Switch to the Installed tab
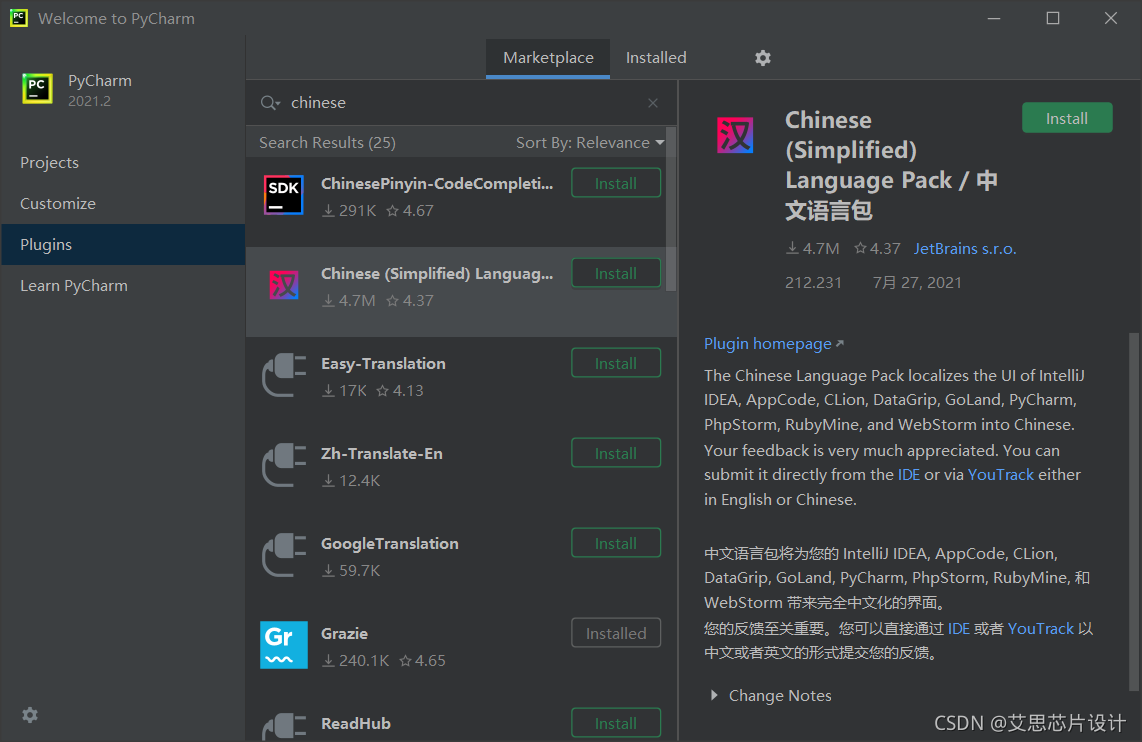The height and width of the screenshot is (742, 1142). [656, 58]
